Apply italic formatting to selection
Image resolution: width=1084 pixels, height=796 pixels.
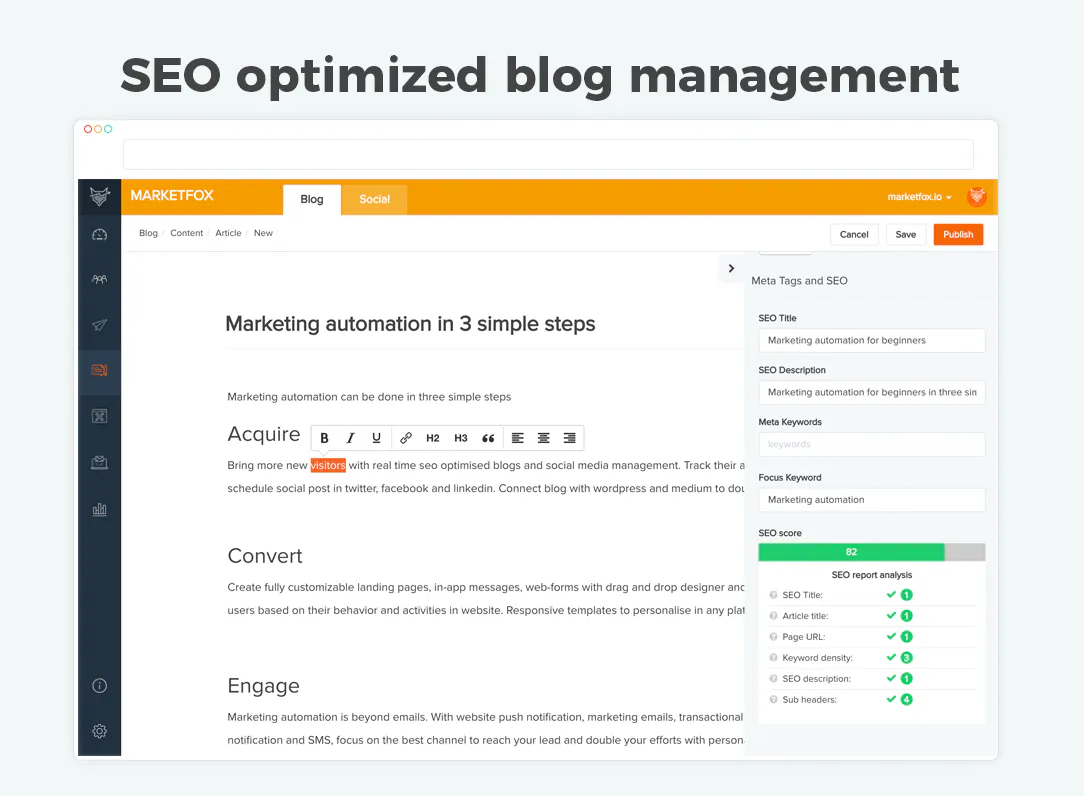pos(351,438)
